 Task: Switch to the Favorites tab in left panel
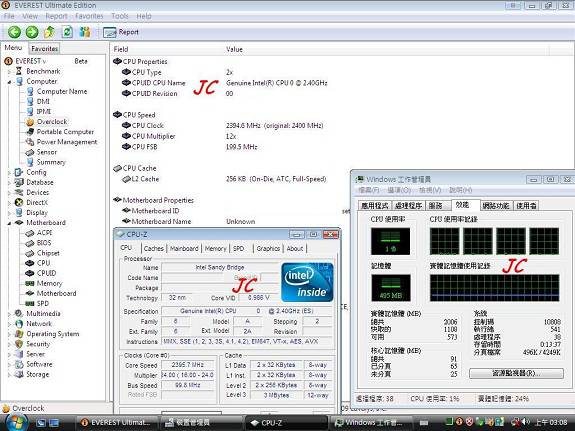pyautogui.click(x=44, y=48)
